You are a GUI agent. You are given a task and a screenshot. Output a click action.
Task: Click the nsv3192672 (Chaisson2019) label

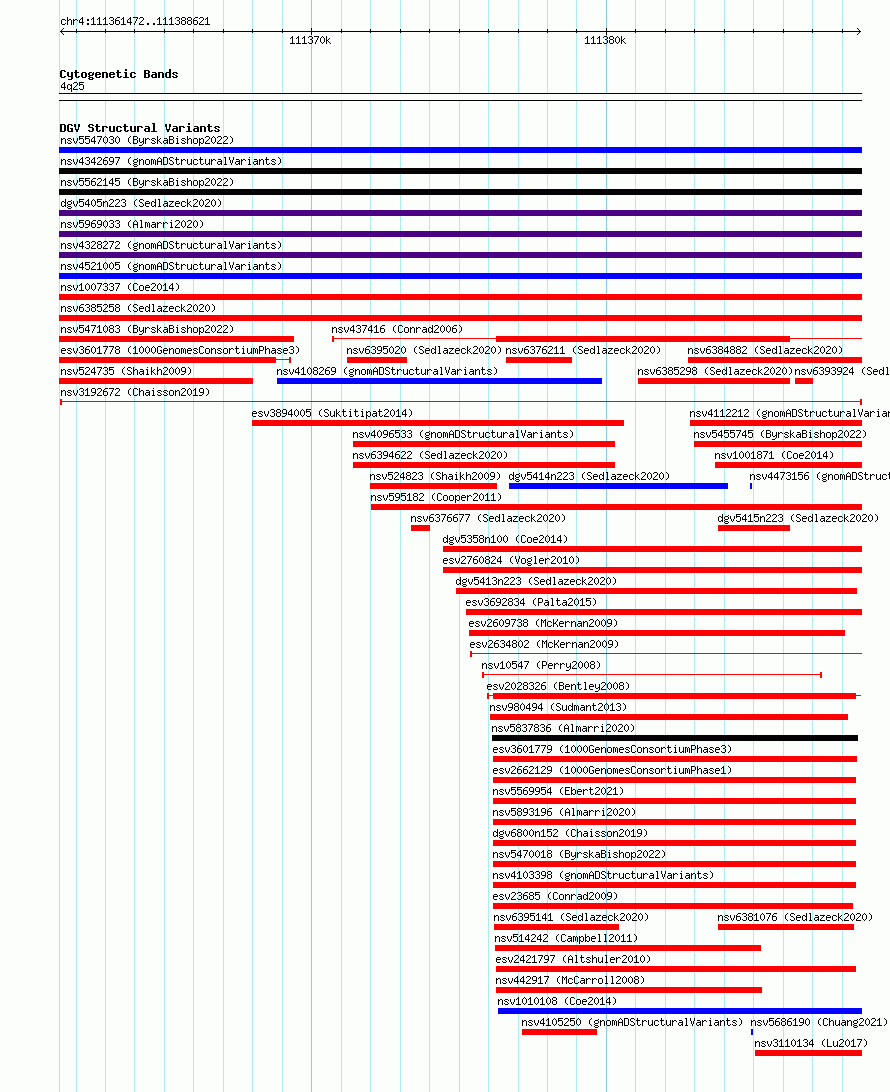coord(135,392)
